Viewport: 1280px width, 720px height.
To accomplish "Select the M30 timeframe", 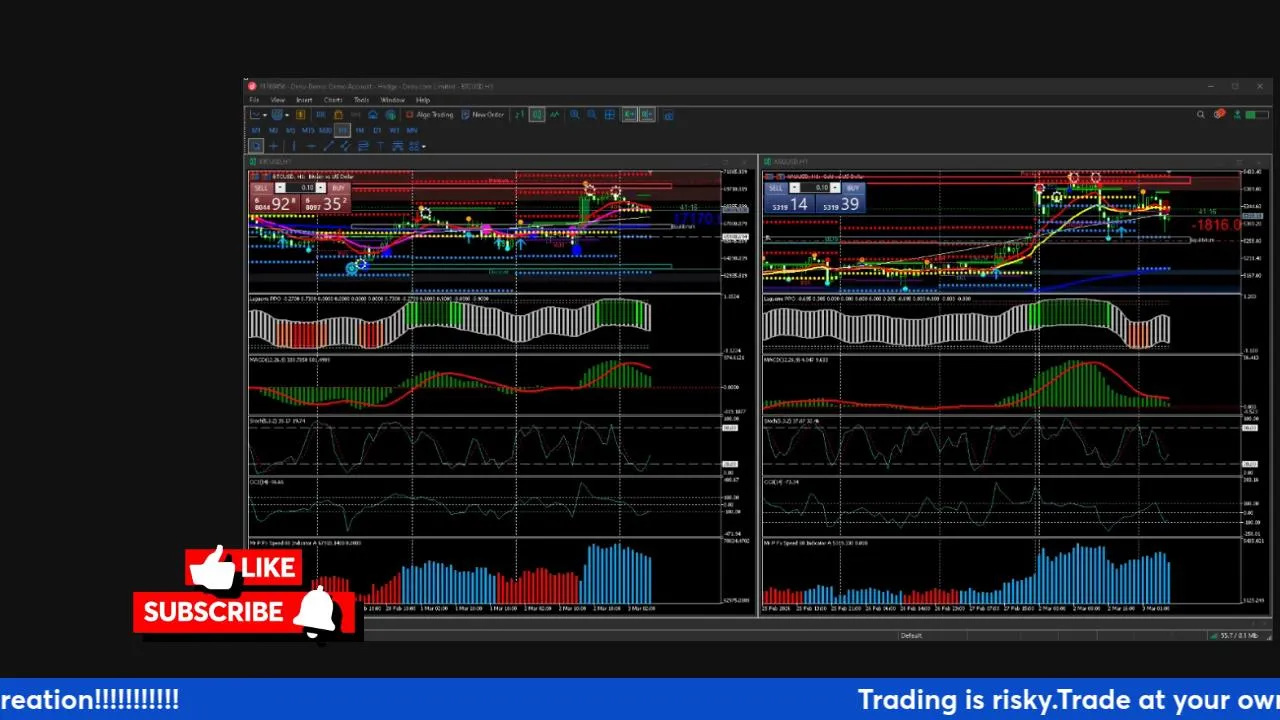I will pyautogui.click(x=326, y=131).
